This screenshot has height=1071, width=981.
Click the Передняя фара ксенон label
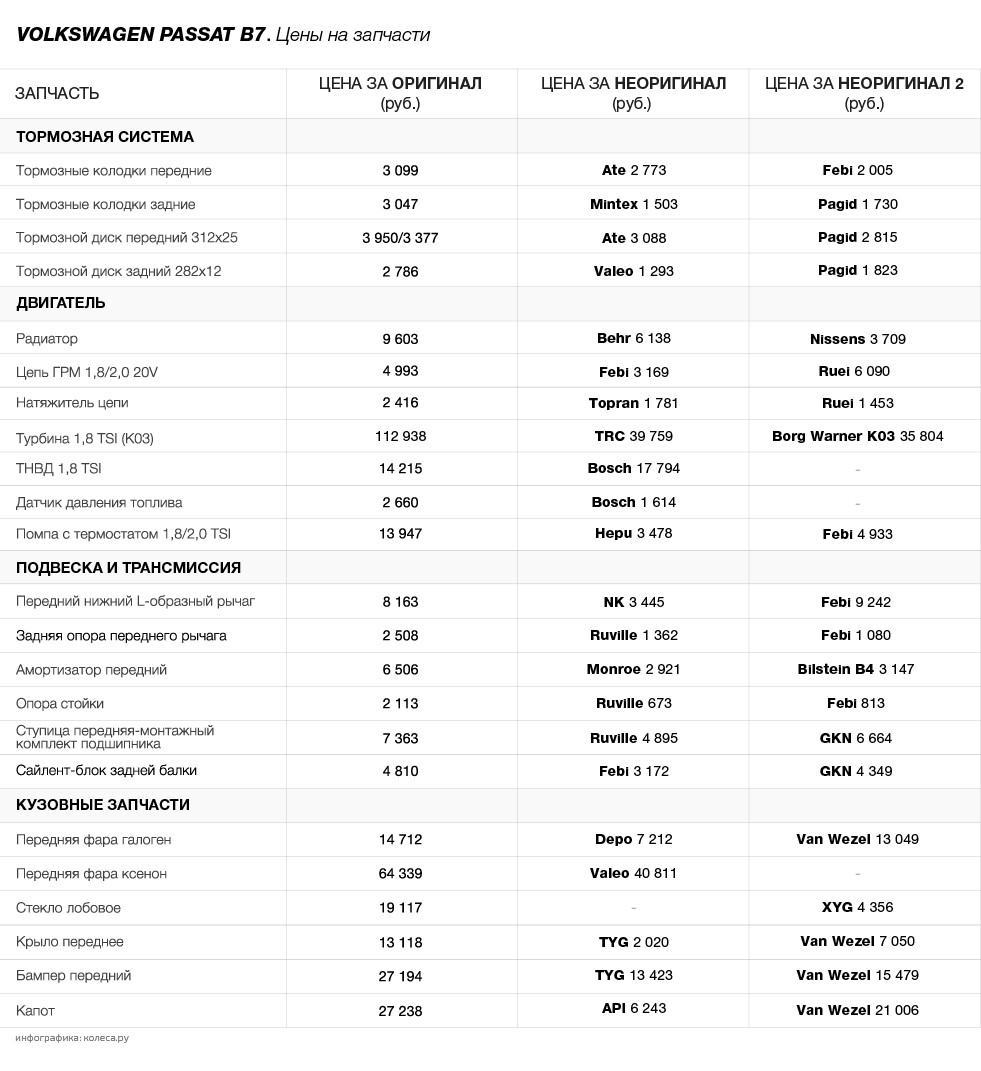91,874
